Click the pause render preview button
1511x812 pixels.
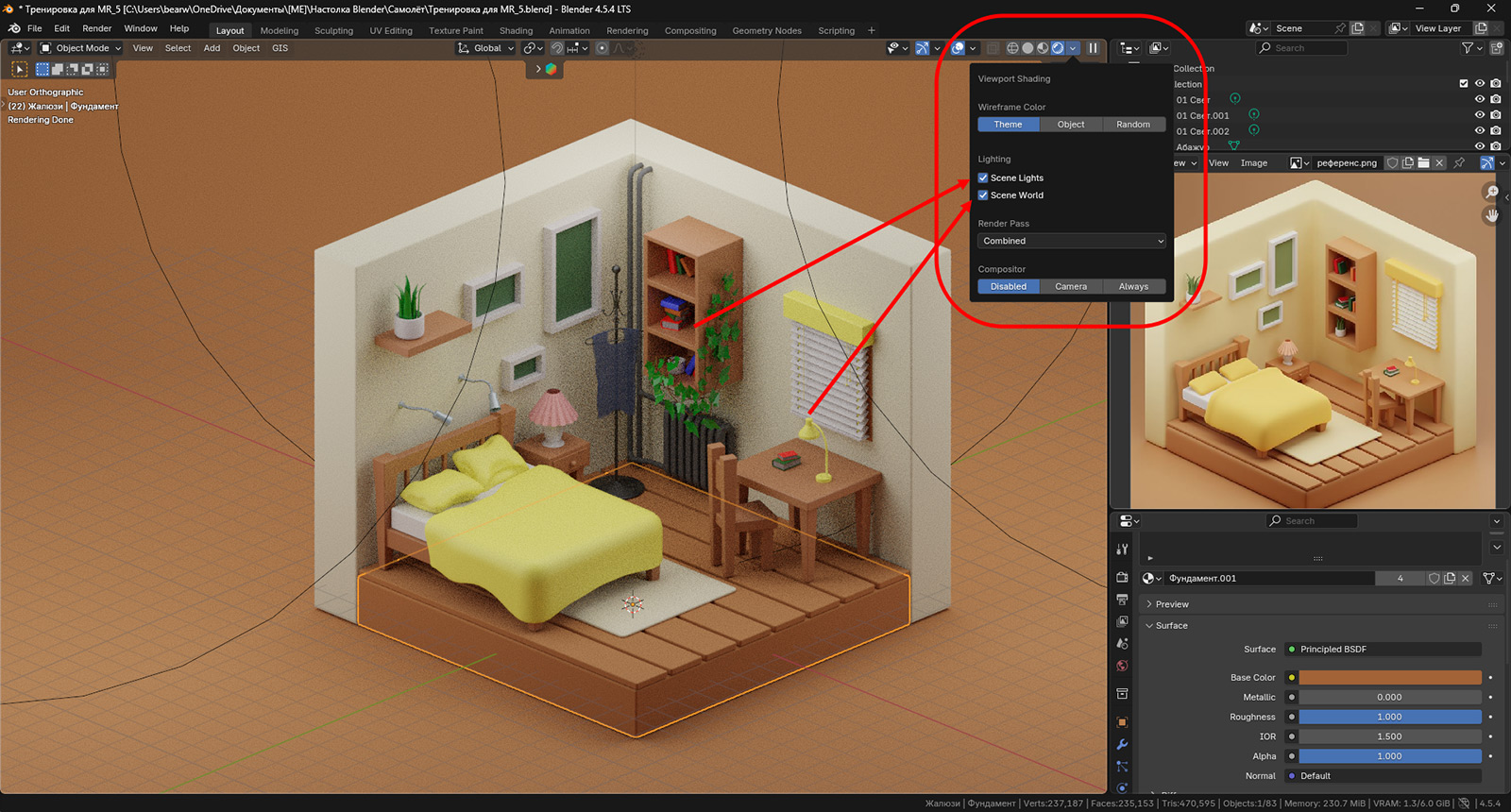coord(1093,48)
